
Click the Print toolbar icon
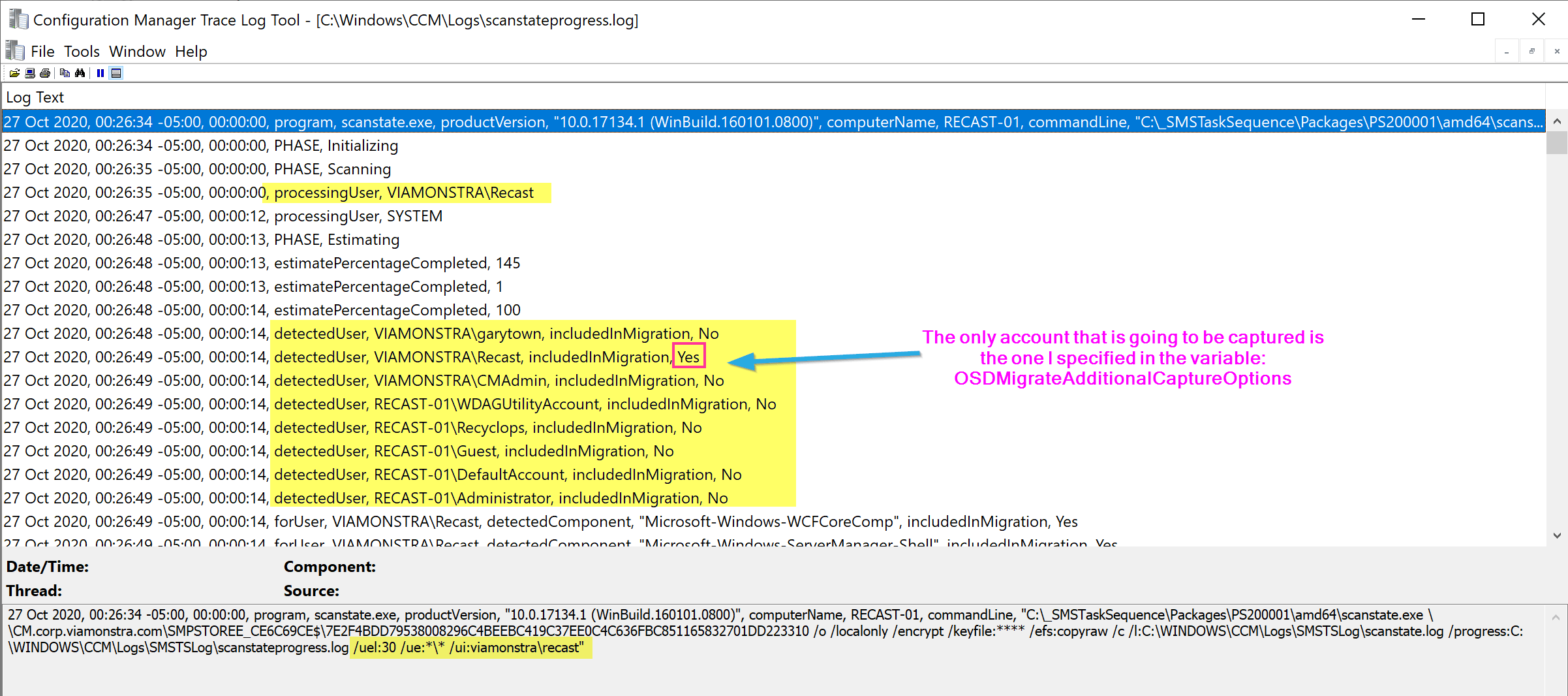pos(45,73)
